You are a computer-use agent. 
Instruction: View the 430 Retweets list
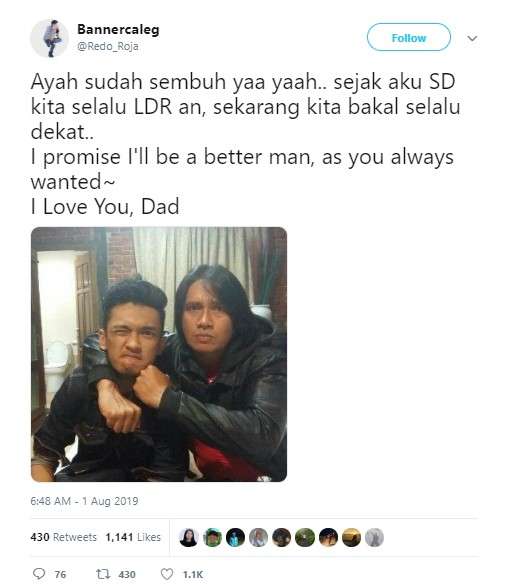(x=64, y=537)
